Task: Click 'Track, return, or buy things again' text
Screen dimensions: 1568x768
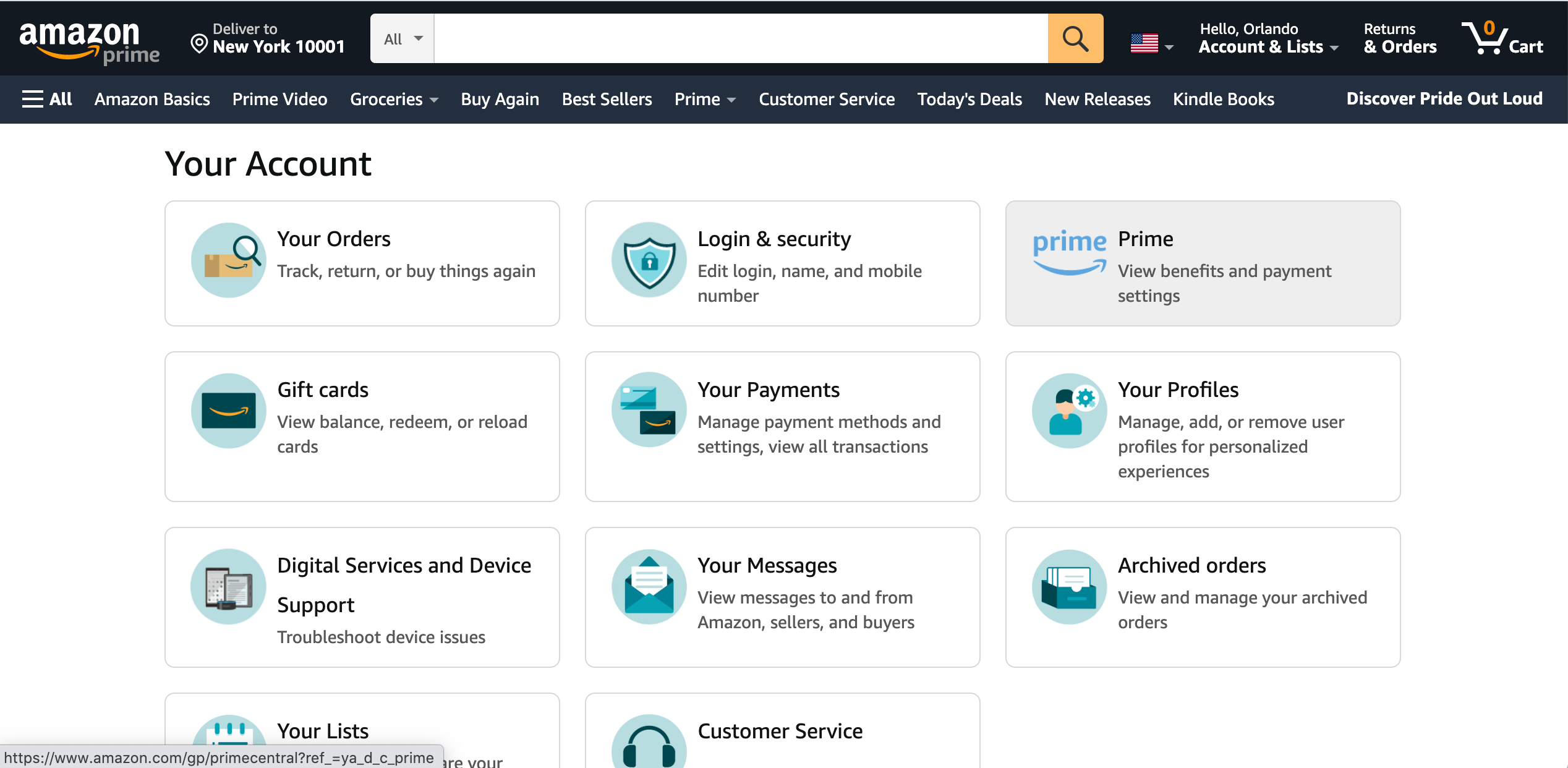Action: [406, 271]
